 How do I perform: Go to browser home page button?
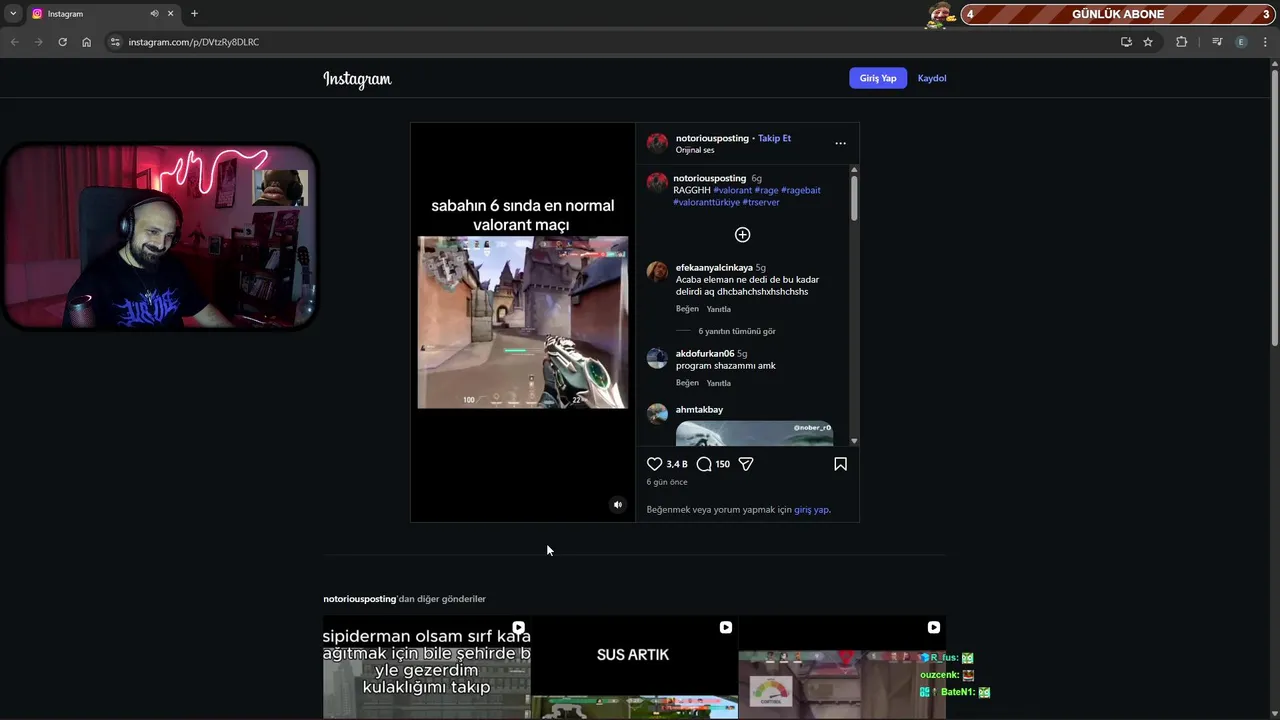(x=87, y=42)
